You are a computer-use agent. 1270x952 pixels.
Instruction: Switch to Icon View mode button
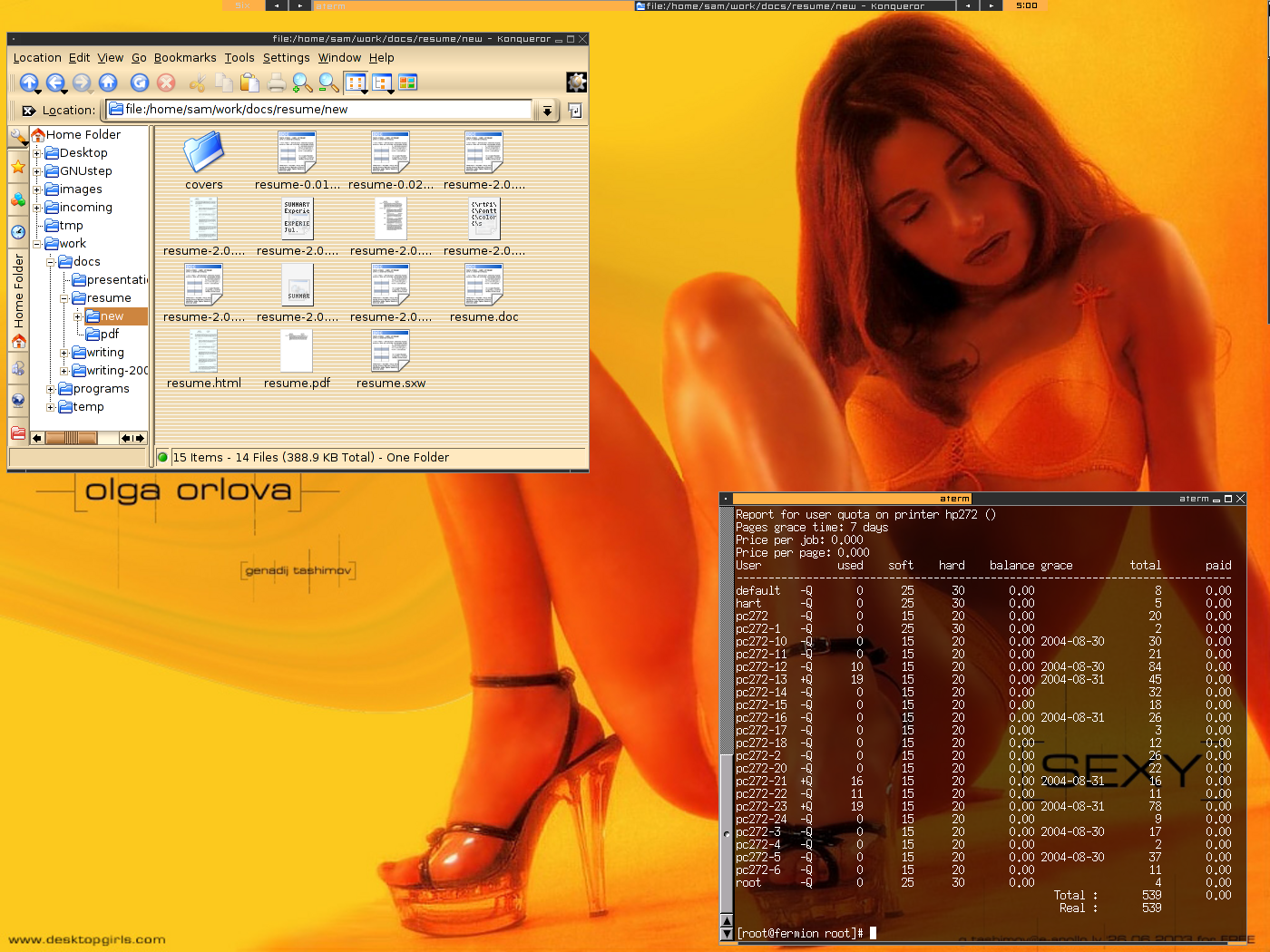356,83
